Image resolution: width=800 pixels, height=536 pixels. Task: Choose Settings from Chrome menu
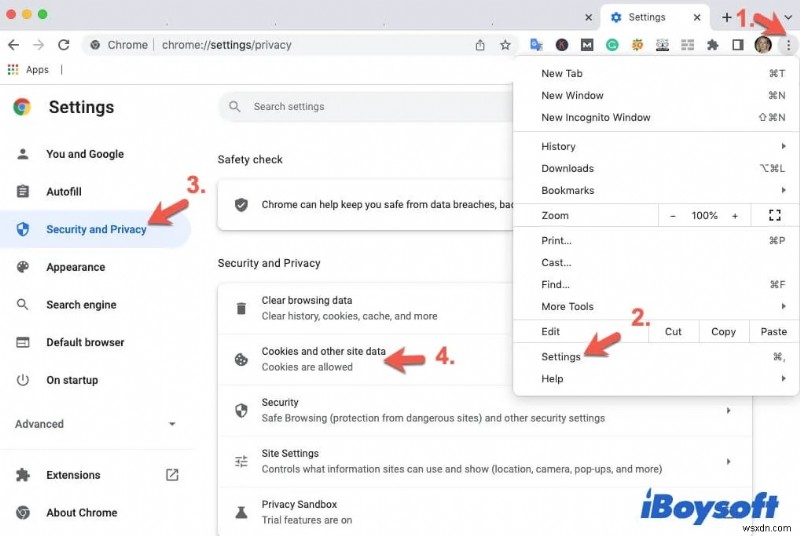[x=656, y=356]
